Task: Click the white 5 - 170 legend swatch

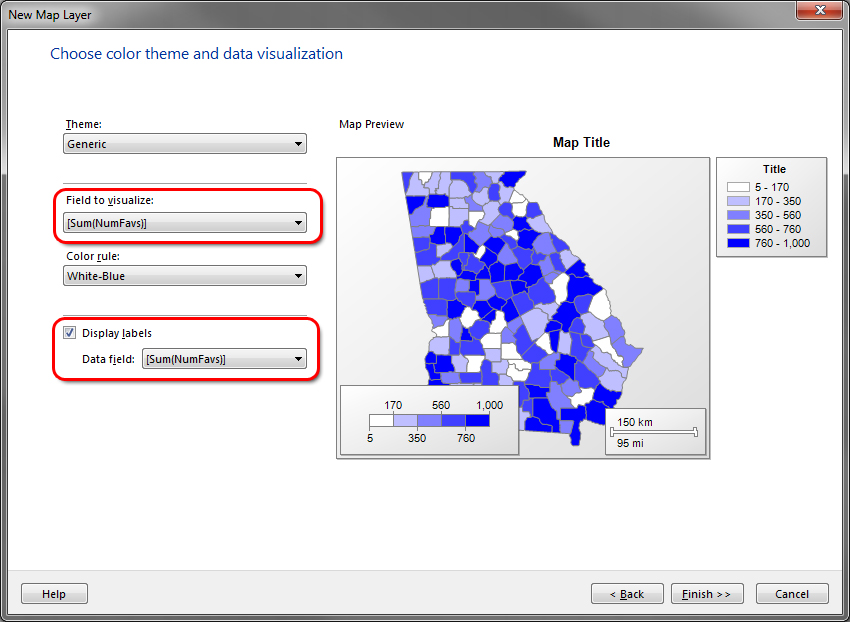Action: pos(738,187)
